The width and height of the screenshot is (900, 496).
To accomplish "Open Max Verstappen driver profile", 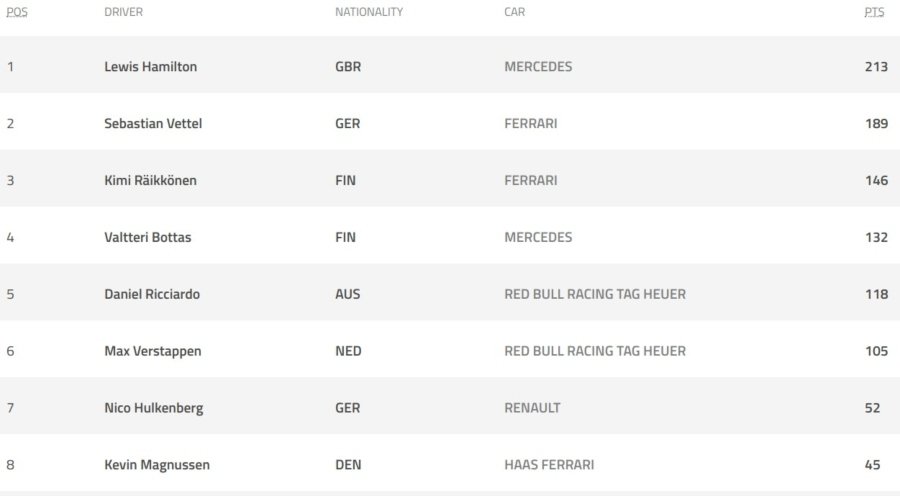I will coord(153,351).
